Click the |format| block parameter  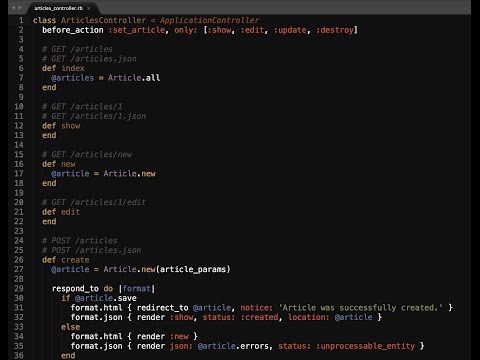[137, 289]
